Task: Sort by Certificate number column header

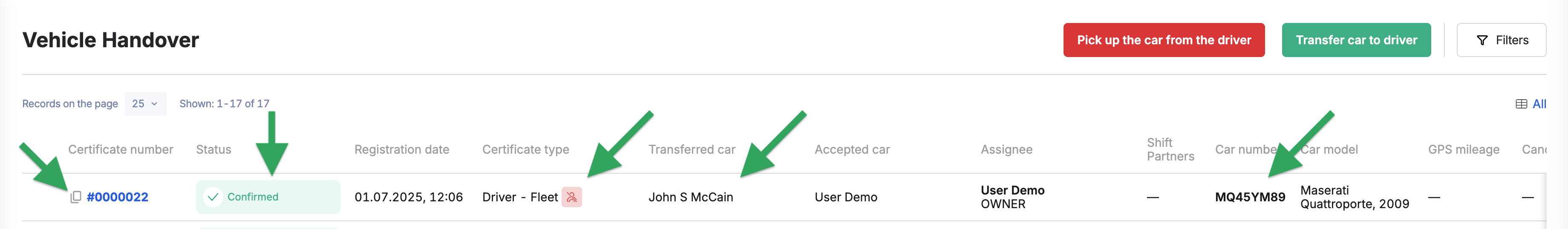Action: pos(121,149)
